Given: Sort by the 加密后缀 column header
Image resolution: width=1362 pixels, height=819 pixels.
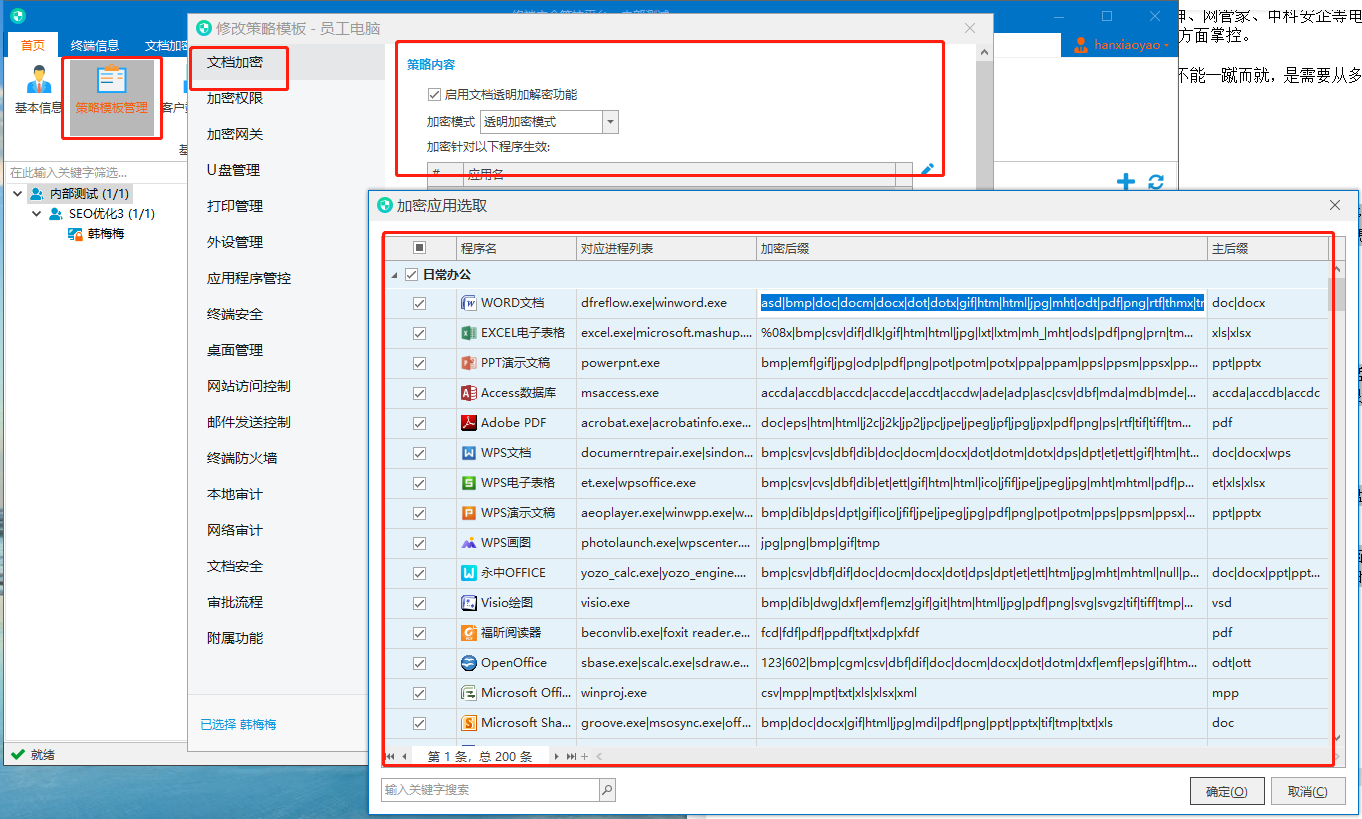Looking at the screenshot, I should pyautogui.click(x=982, y=248).
